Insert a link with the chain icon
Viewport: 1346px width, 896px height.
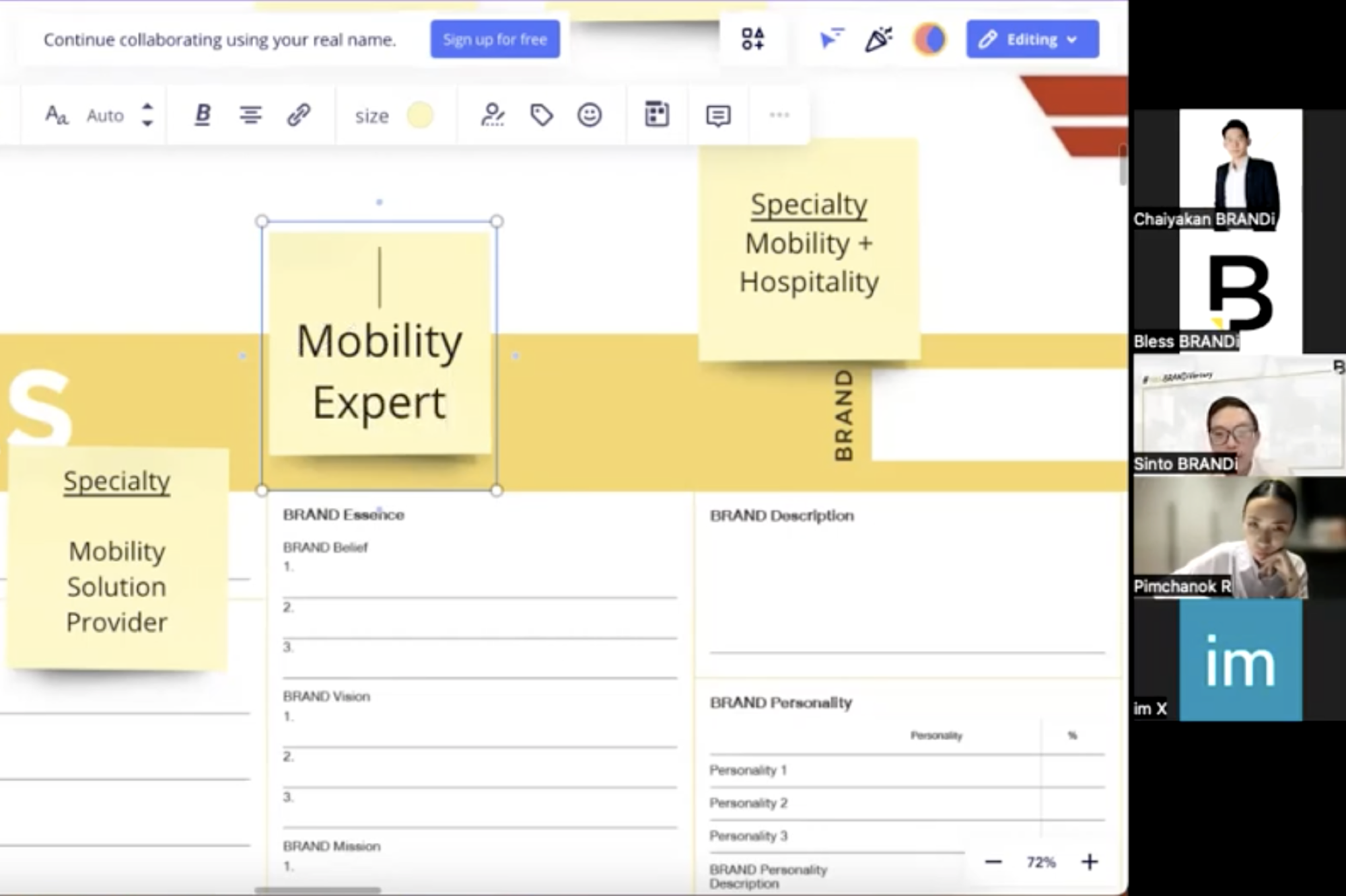tap(298, 115)
